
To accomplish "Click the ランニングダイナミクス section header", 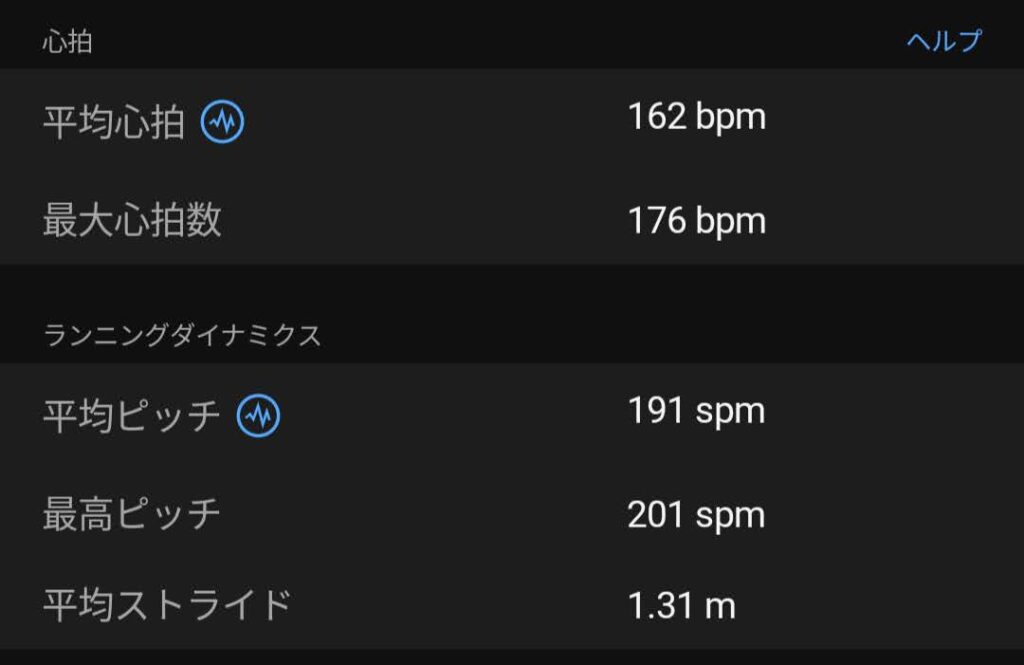I will [x=182, y=336].
